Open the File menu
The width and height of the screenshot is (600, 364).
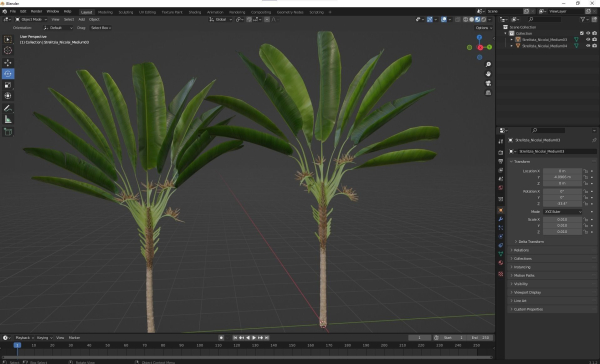(13, 11)
